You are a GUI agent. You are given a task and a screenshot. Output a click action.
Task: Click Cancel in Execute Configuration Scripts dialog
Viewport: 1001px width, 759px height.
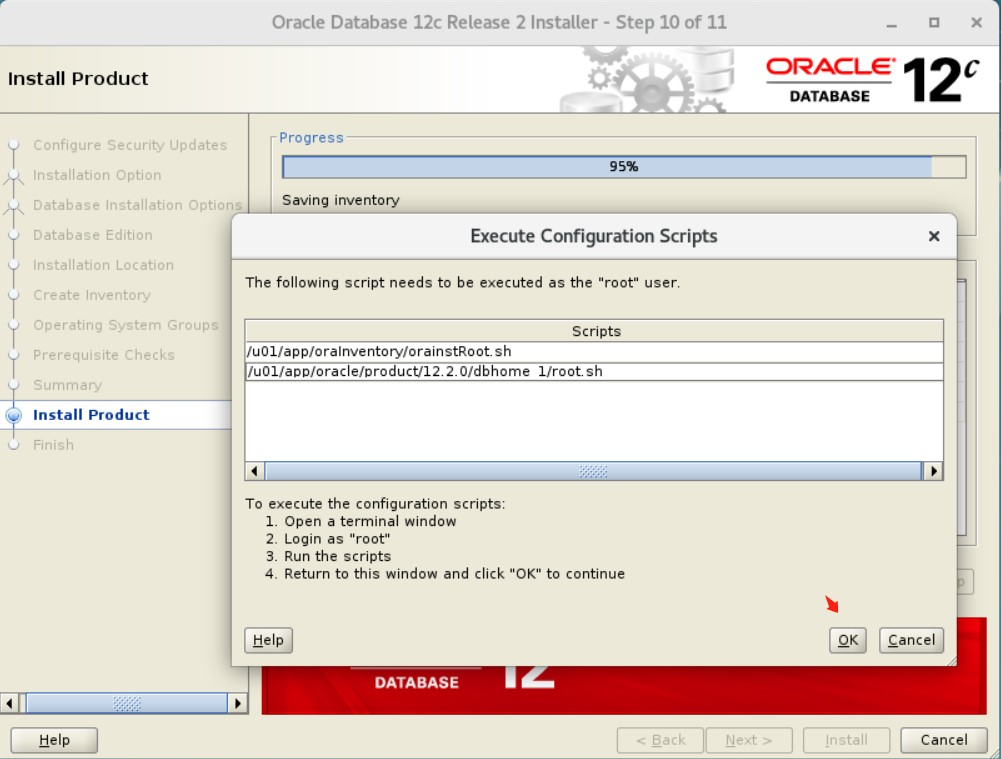911,640
